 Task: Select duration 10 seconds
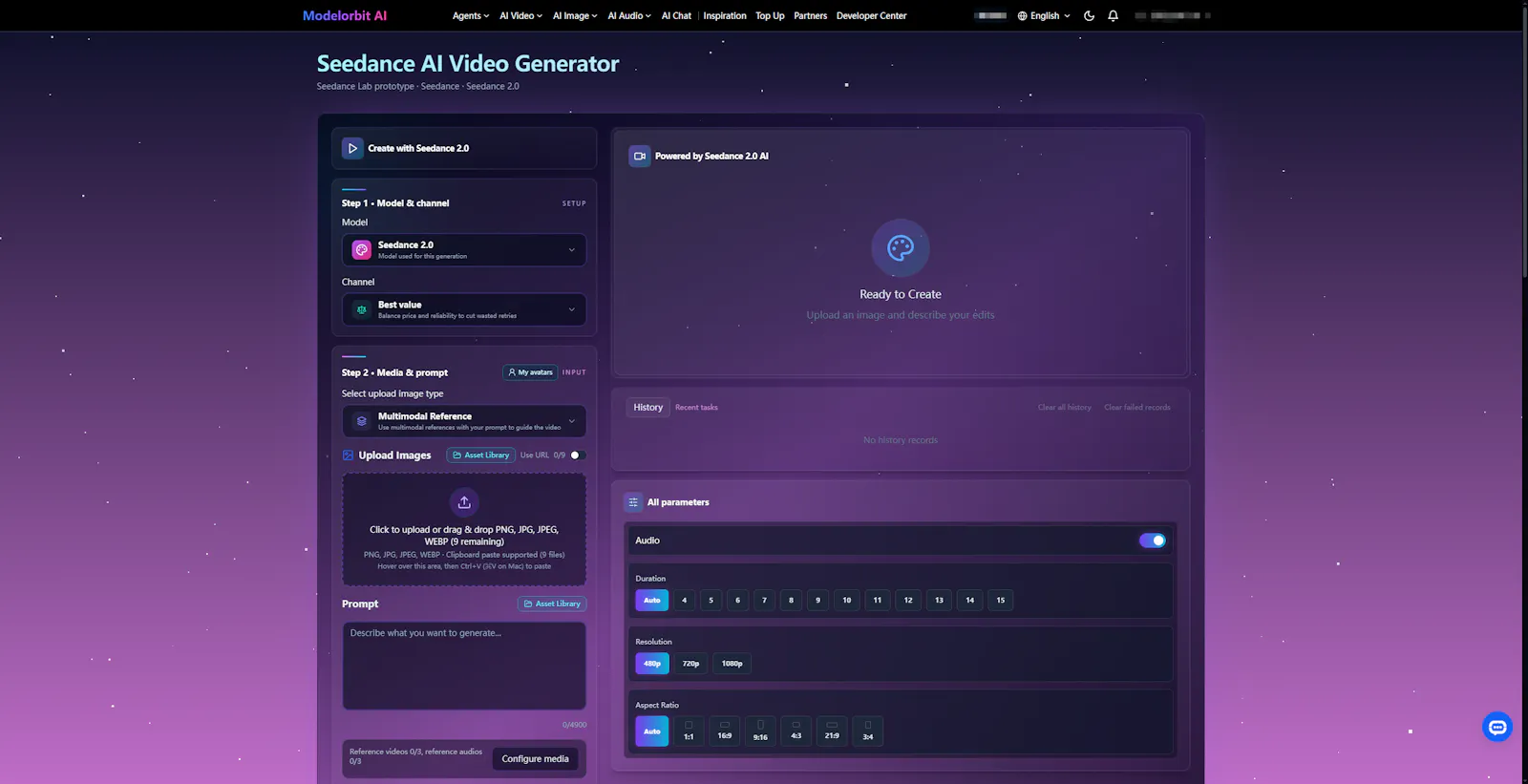(x=846, y=601)
